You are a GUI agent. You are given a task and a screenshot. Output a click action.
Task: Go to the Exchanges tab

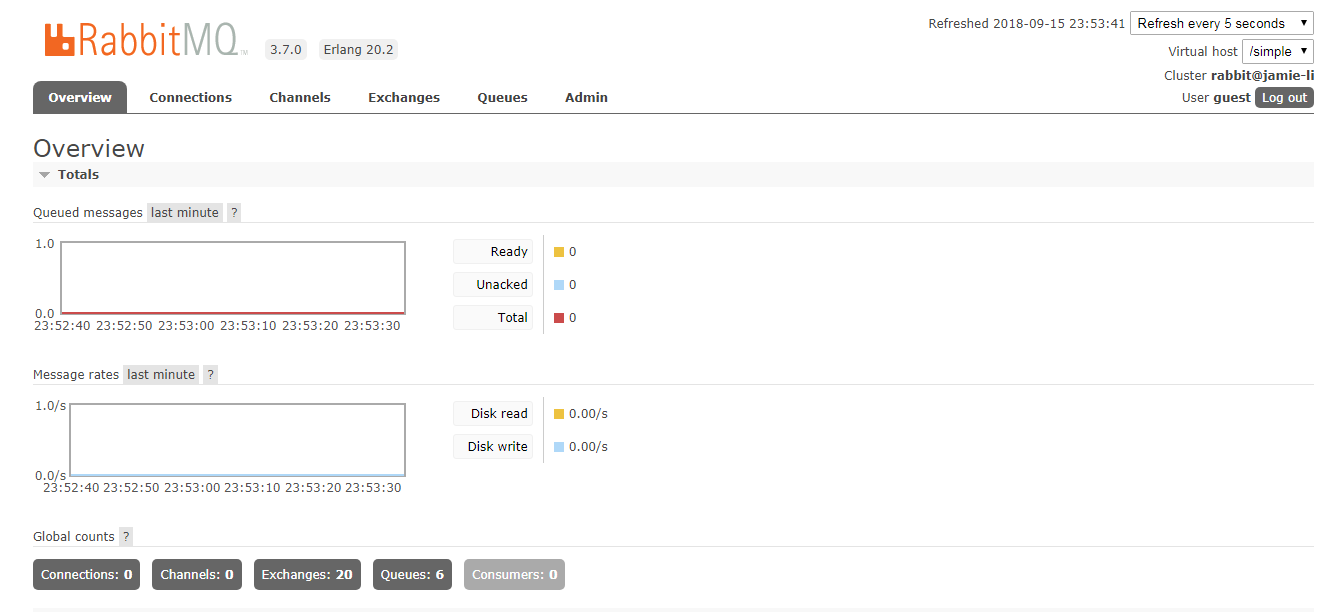tap(404, 97)
